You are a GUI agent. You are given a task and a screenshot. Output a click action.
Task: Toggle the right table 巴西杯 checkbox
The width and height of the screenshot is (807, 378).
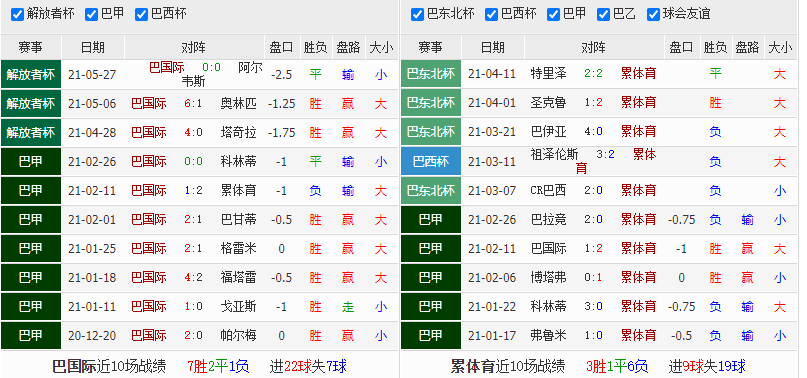pyautogui.click(x=491, y=14)
